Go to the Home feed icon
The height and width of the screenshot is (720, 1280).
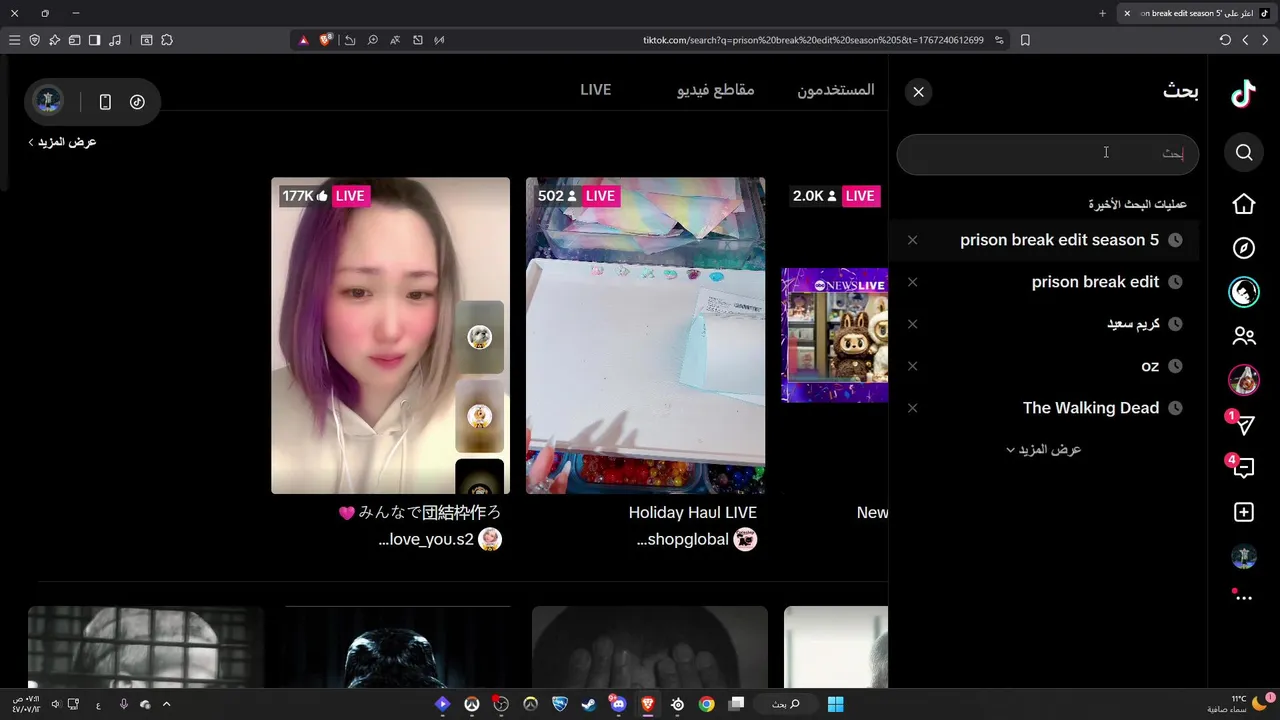(1244, 204)
